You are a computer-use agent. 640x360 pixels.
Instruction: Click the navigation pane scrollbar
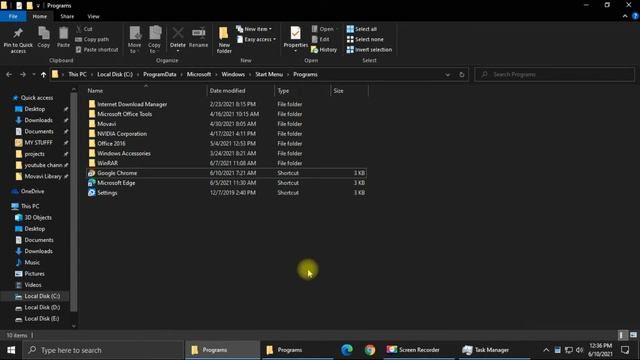pyautogui.click(x=73, y=202)
